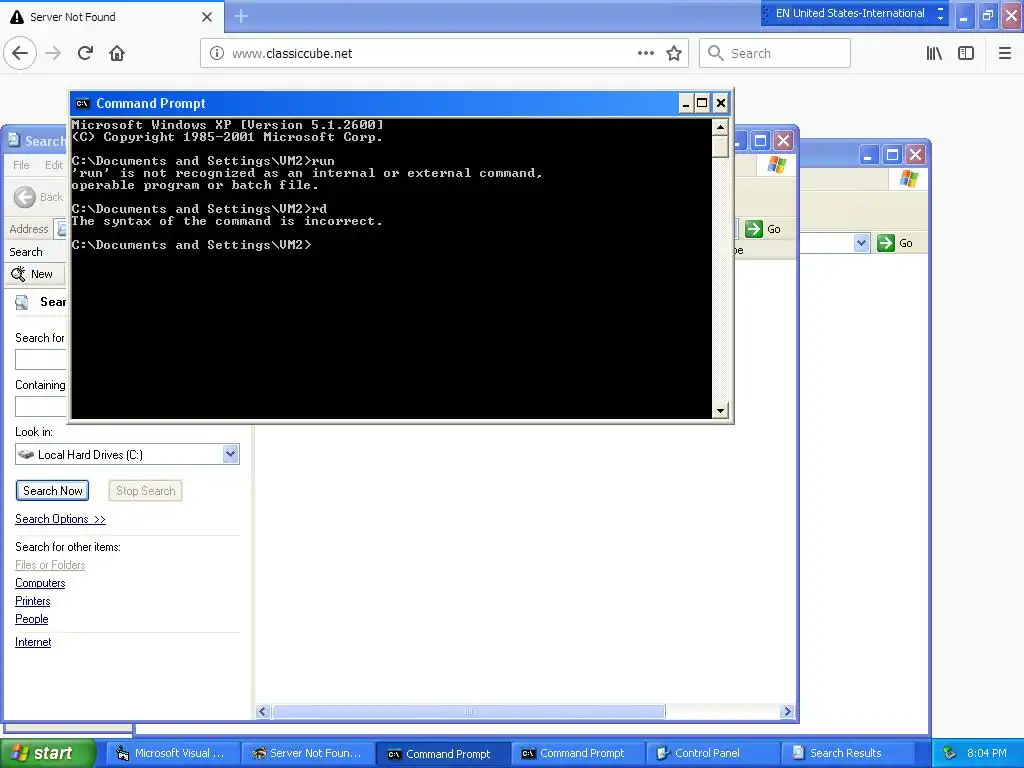Click the Search for text field
This screenshot has height=768, width=1024.
point(40,359)
